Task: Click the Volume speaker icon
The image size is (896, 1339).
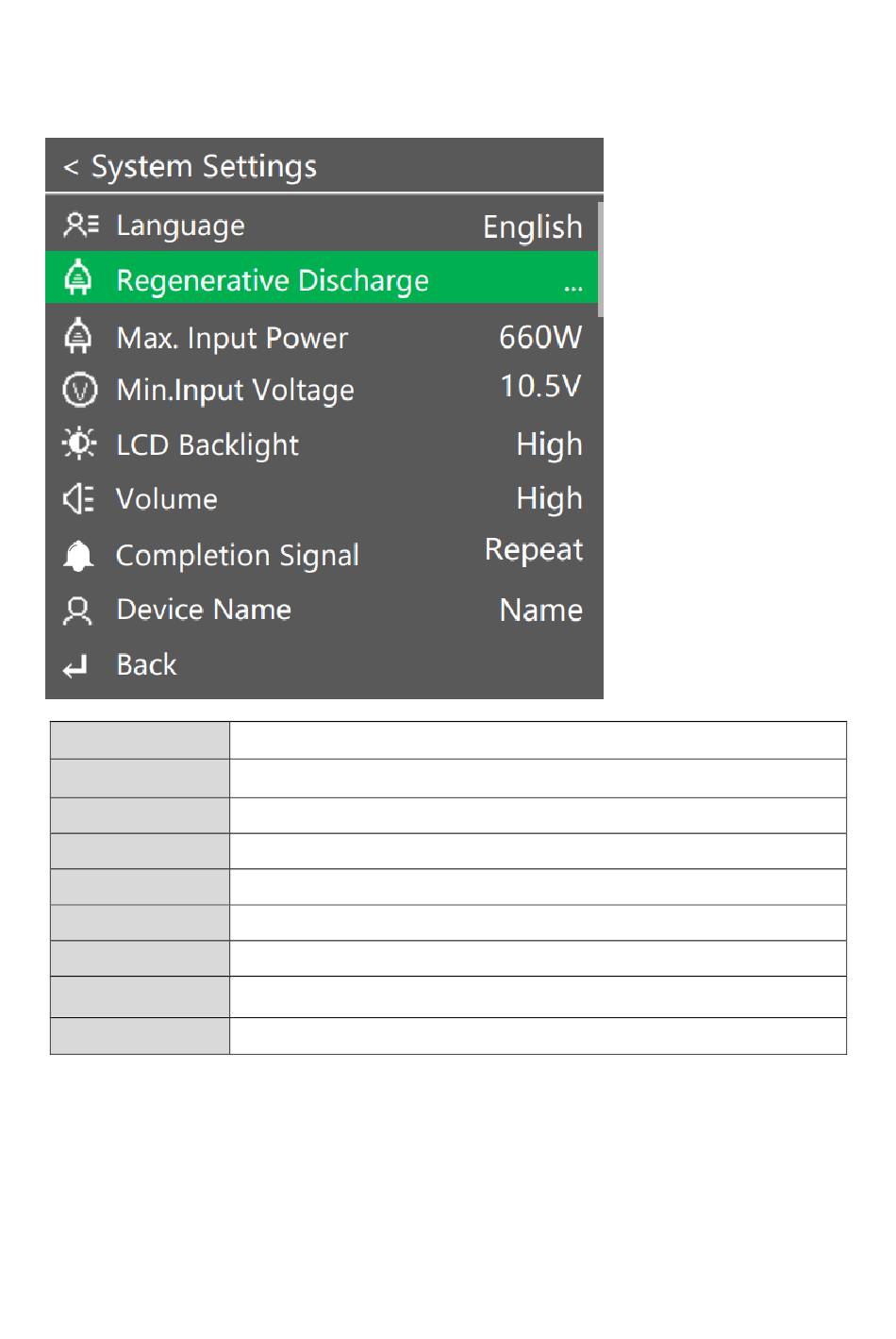Action: click(x=78, y=498)
